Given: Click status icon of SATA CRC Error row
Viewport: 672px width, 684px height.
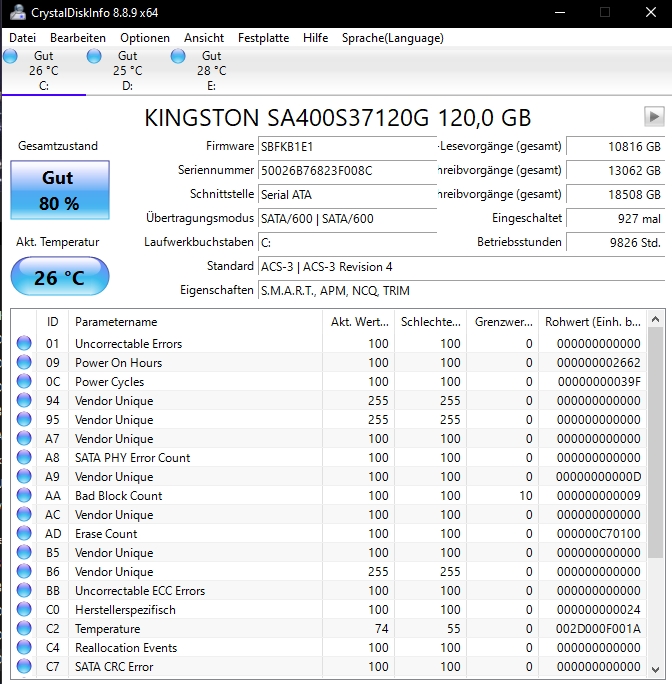Looking at the screenshot, I should pos(24,666).
